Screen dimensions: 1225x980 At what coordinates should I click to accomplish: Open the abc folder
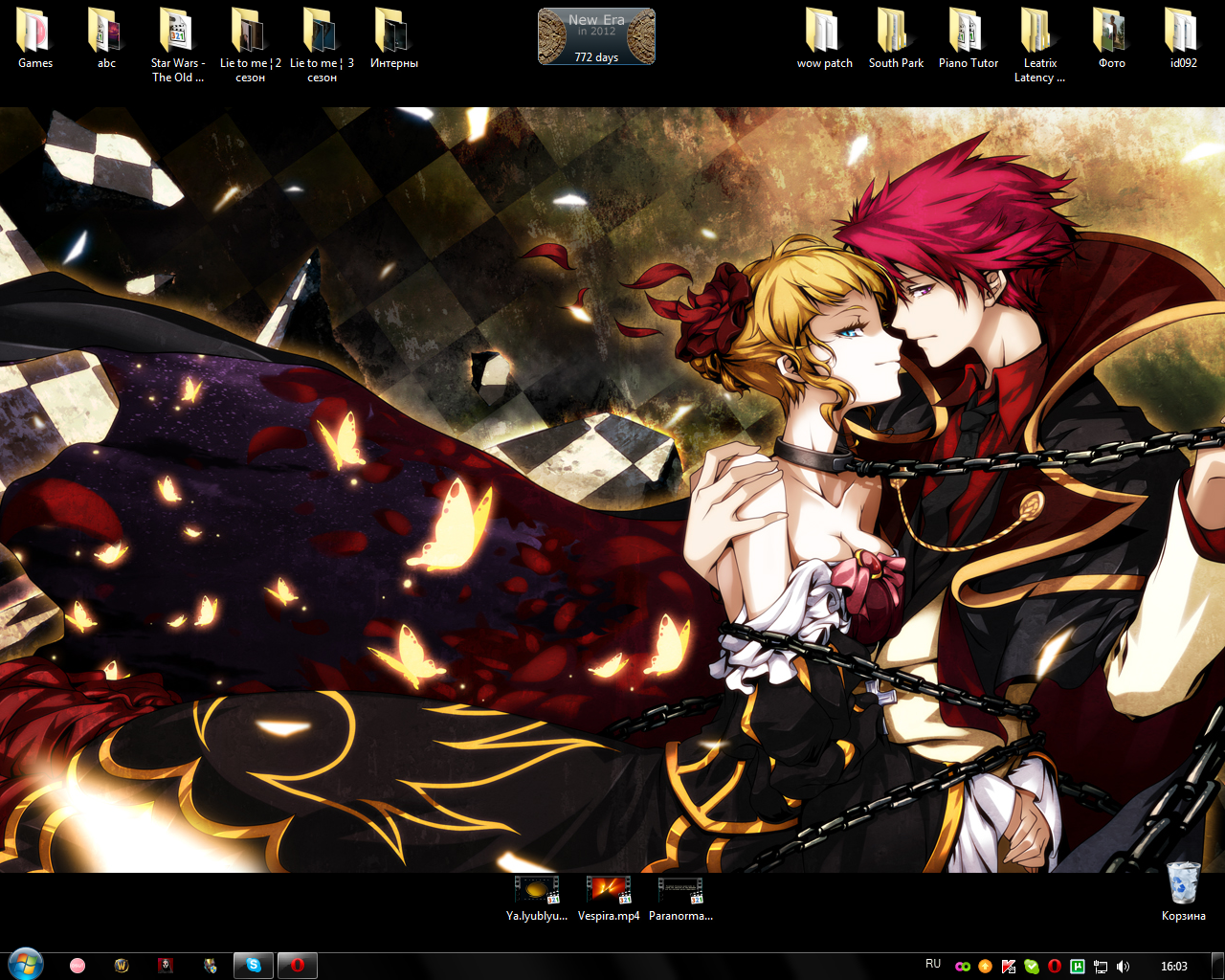[106, 38]
